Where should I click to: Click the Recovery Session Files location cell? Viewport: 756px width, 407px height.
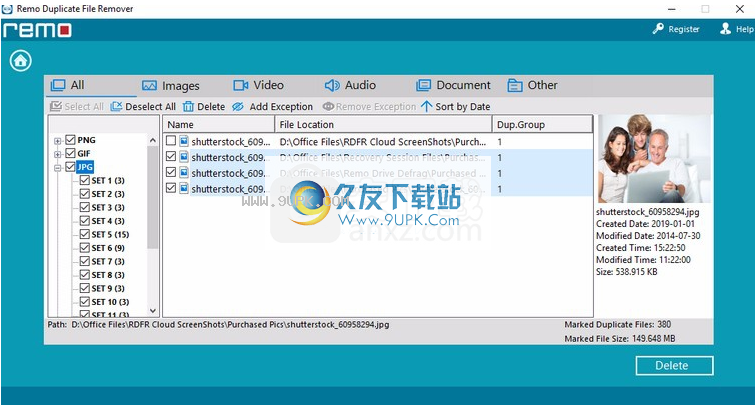pyautogui.click(x=383, y=157)
